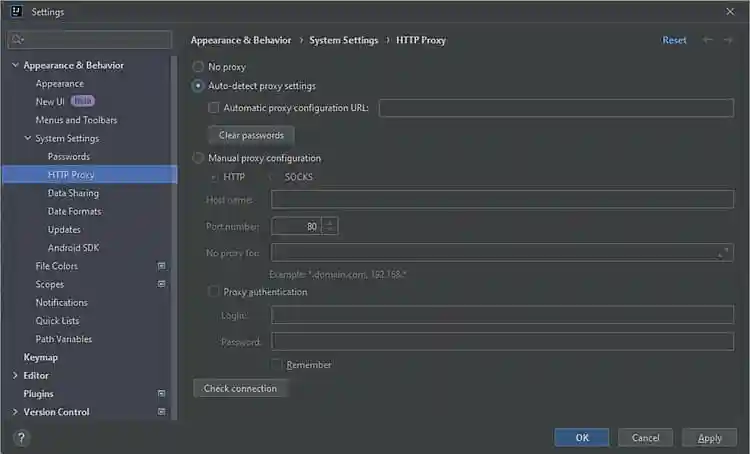Close the Settings dialog
The width and height of the screenshot is (750, 454).
pyautogui.click(x=730, y=11)
